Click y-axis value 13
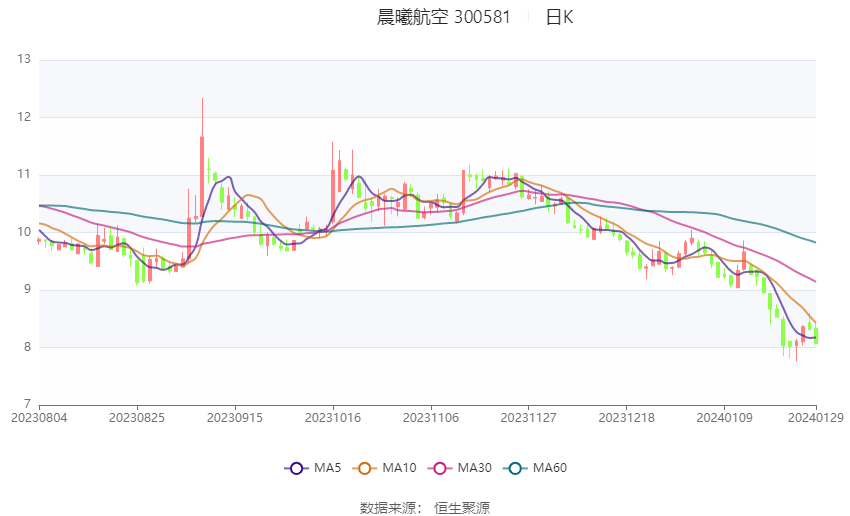This screenshot has height=516, width=850. [x=24, y=59]
